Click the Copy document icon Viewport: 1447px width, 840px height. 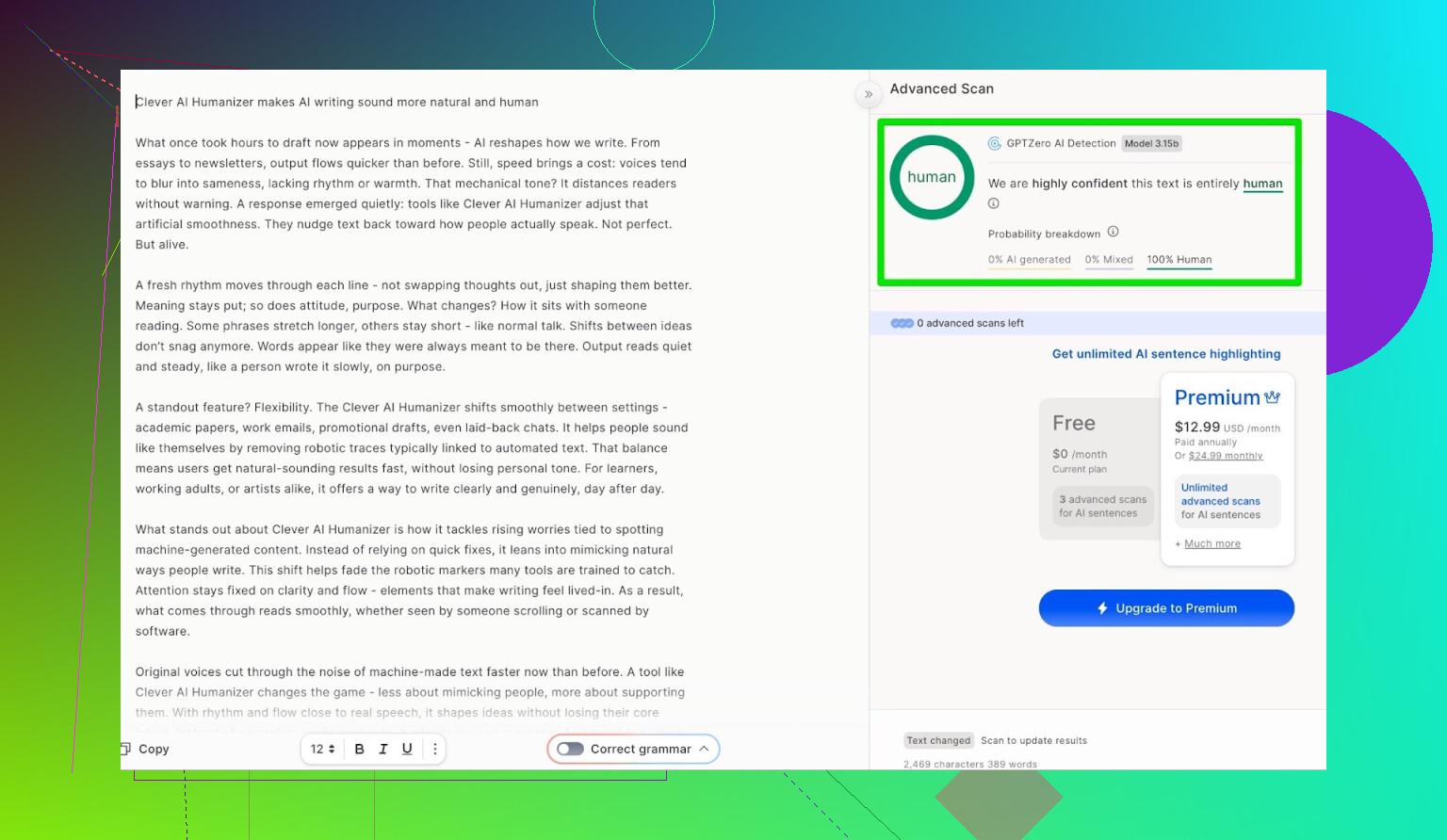(x=126, y=749)
